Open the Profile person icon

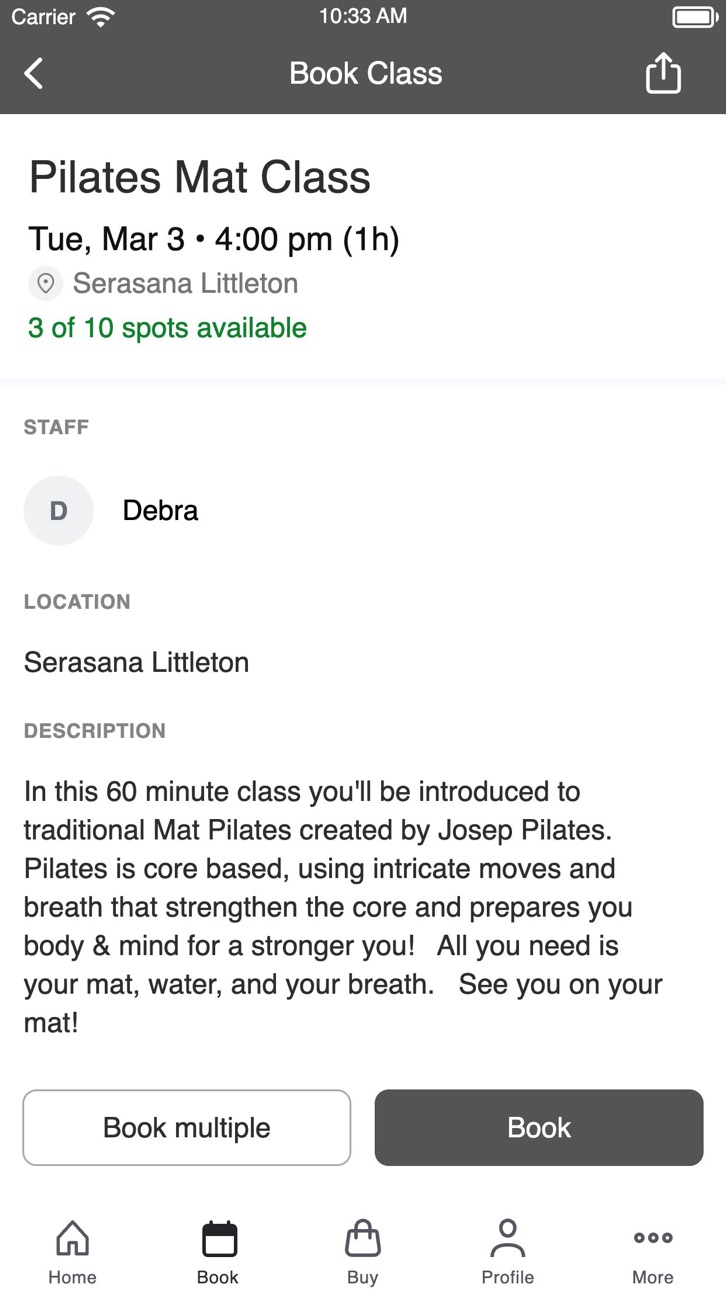click(x=508, y=1238)
